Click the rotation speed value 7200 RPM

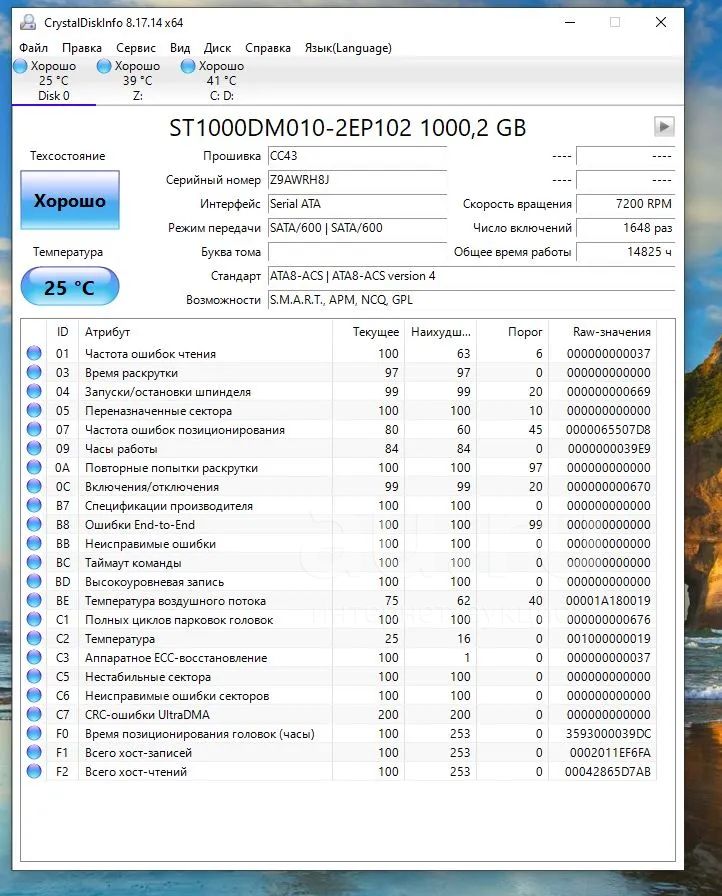(625, 204)
